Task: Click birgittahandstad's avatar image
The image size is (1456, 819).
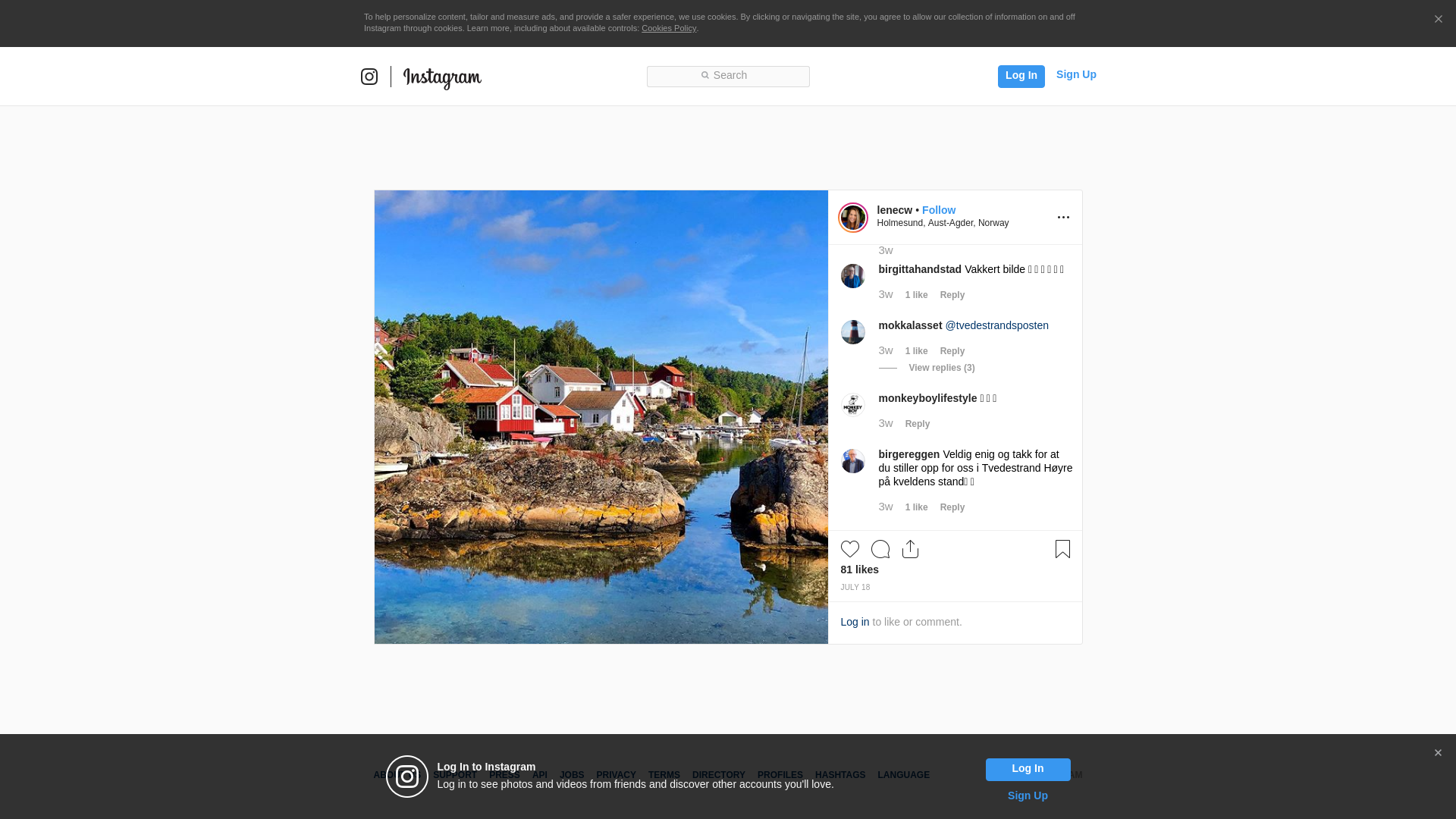Action: [x=852, y=276]
